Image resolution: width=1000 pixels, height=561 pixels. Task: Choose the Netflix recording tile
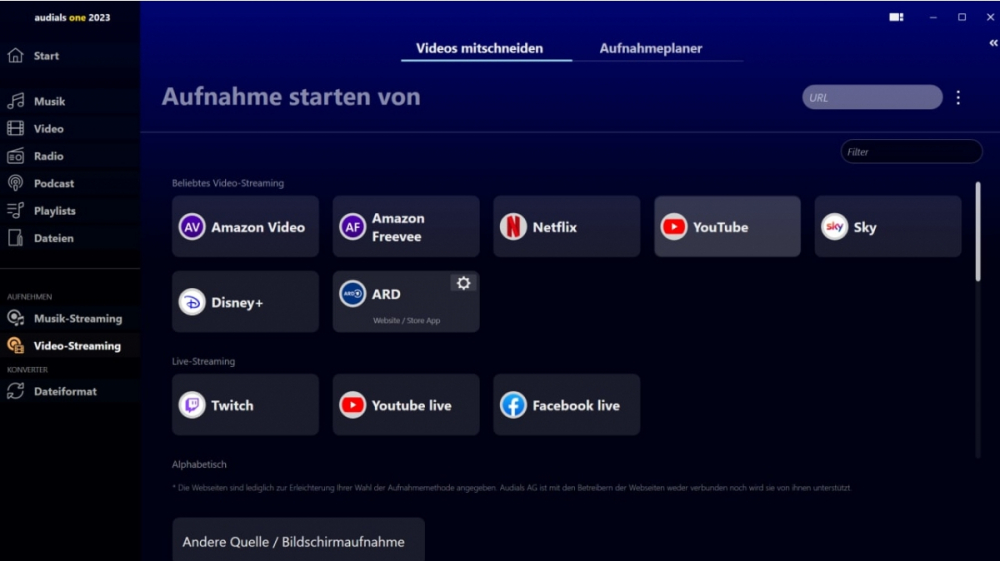click(566, 226)
